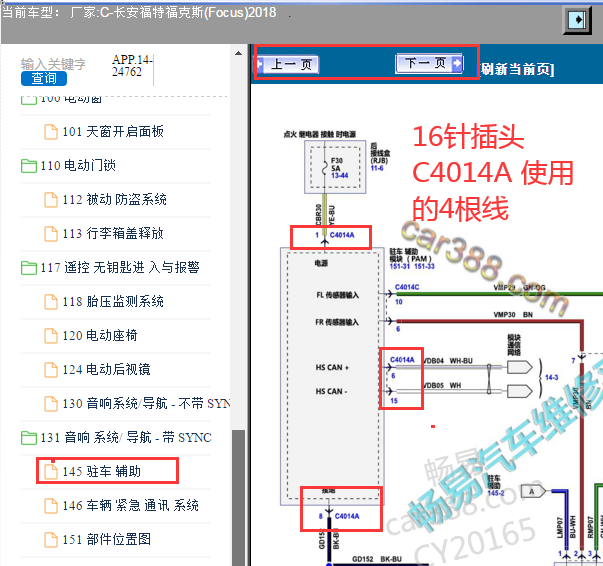Click the C4014A label at pin 8

point(347,516)
